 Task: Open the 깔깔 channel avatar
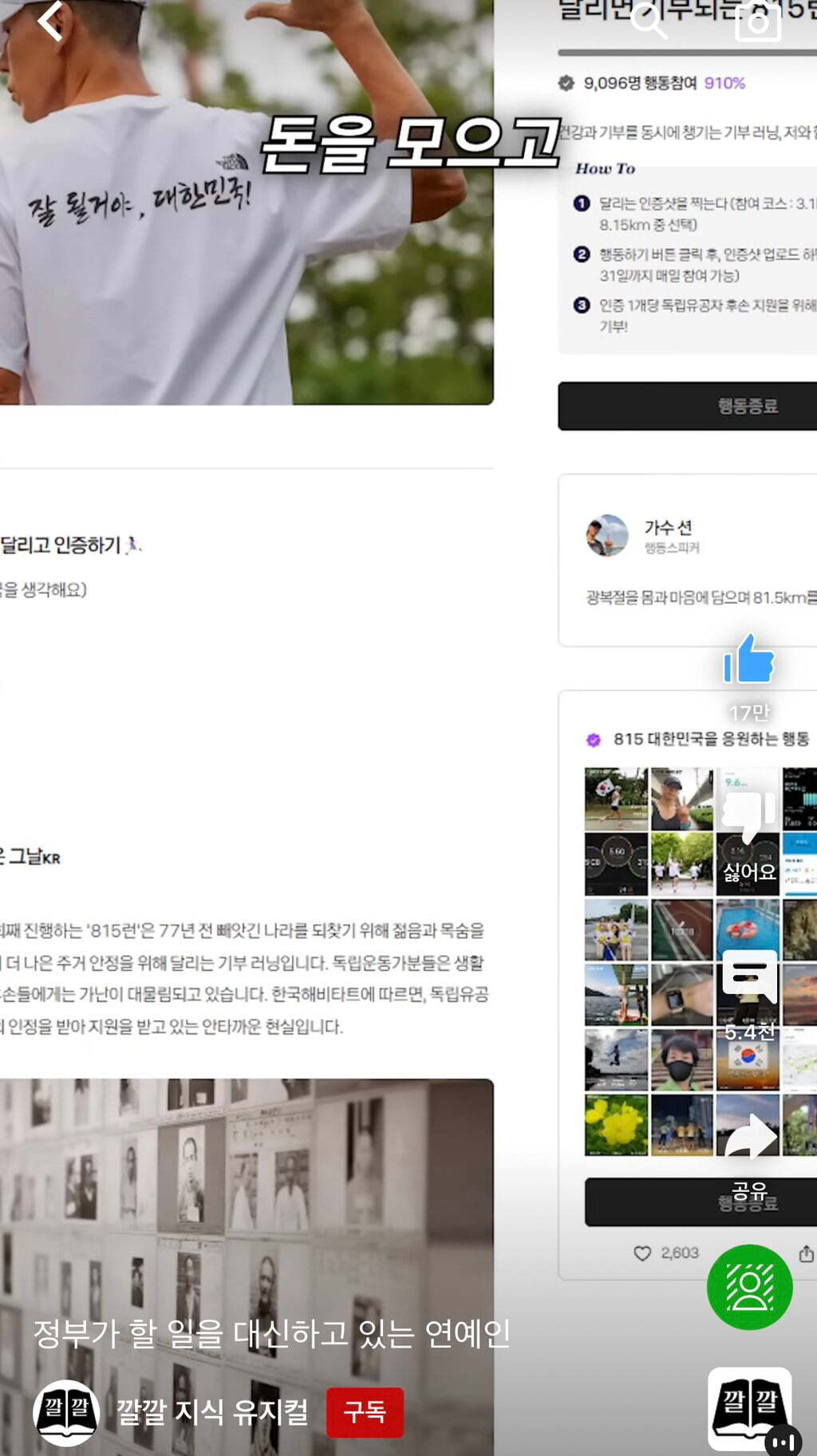[66, 1413]
